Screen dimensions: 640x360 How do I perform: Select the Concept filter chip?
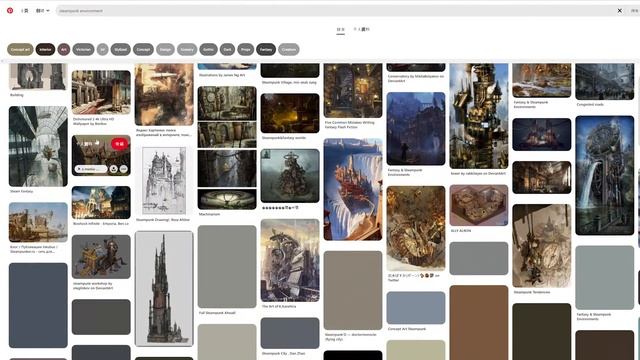click(x=143, y=49)
